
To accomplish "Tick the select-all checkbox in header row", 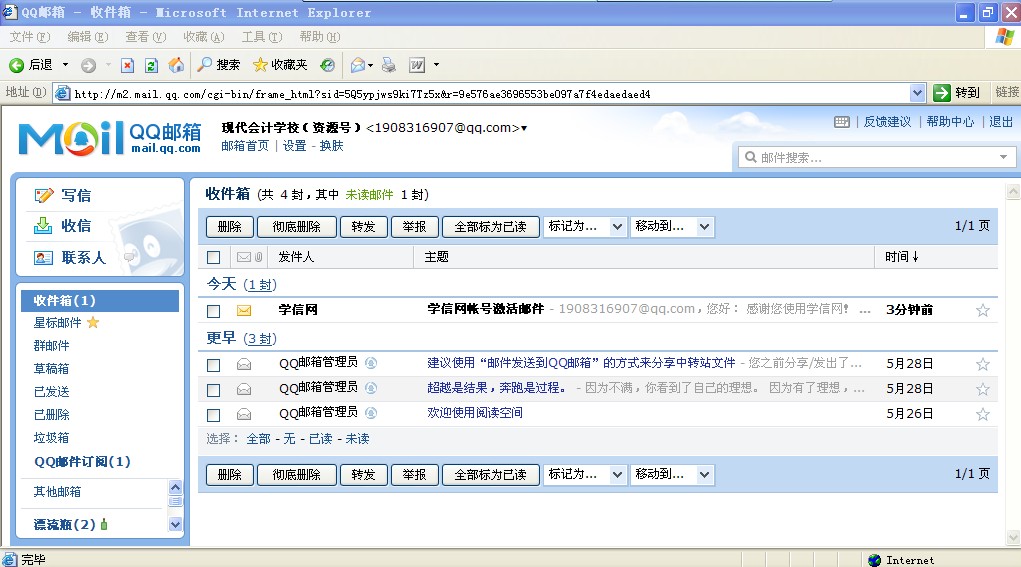I will [x=214, y=258].
